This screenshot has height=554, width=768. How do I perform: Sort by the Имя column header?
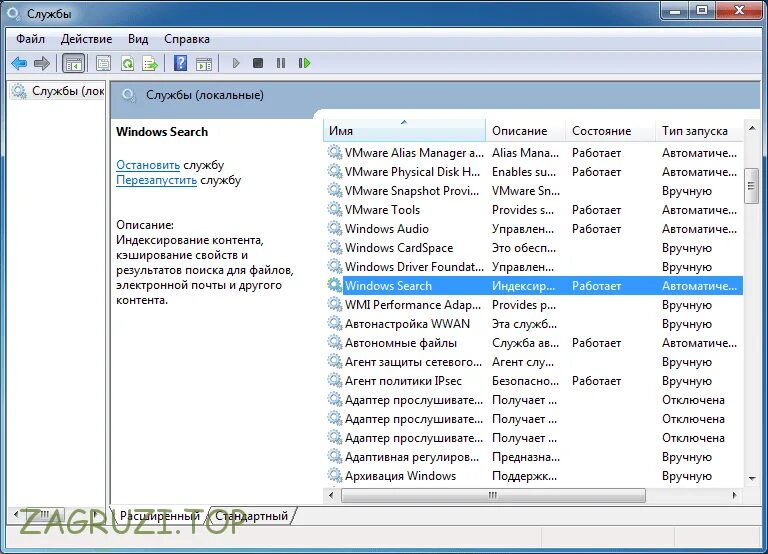click(x=404, y=131)
